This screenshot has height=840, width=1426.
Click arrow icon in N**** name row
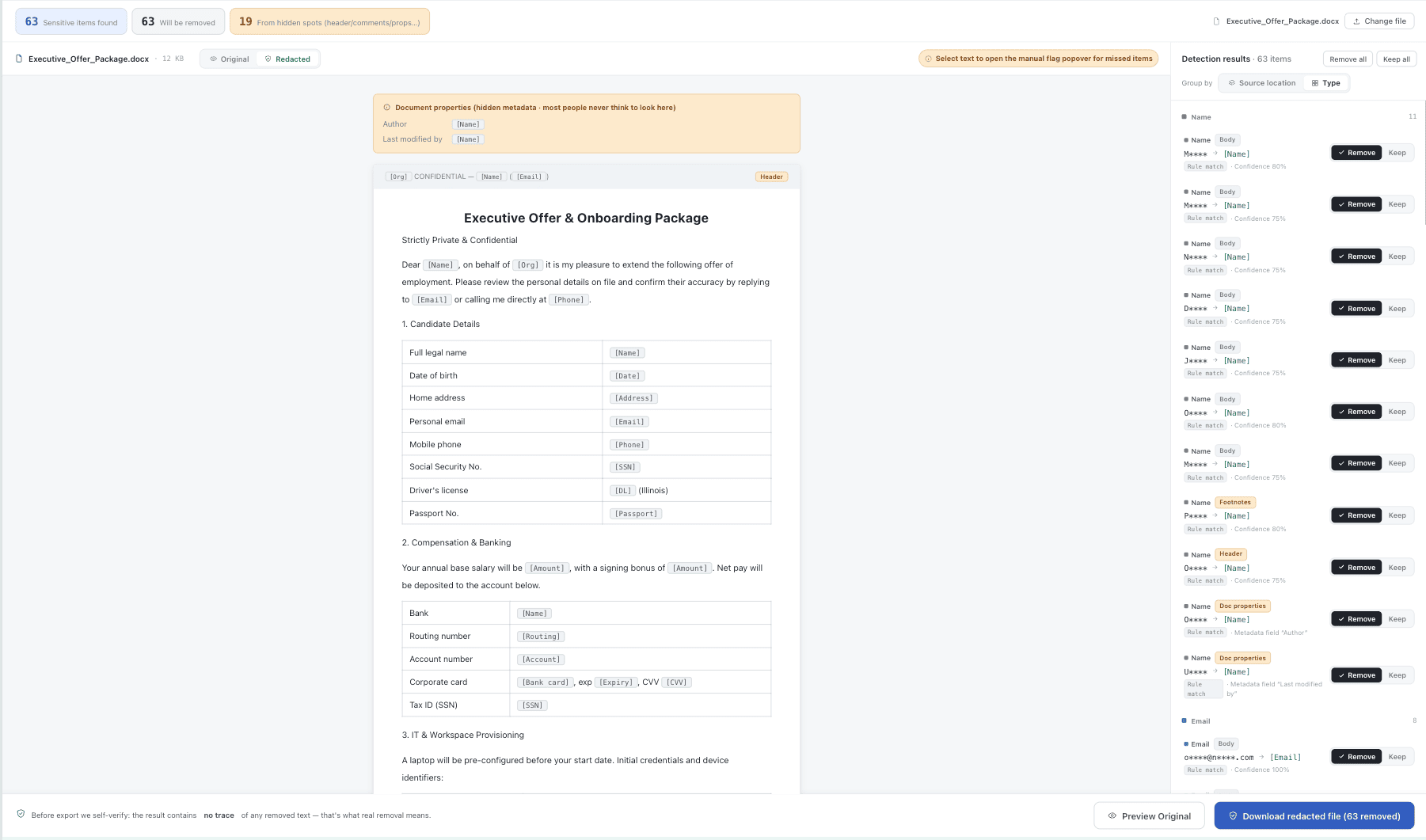pyautogui.click(x=1215, y=257)
